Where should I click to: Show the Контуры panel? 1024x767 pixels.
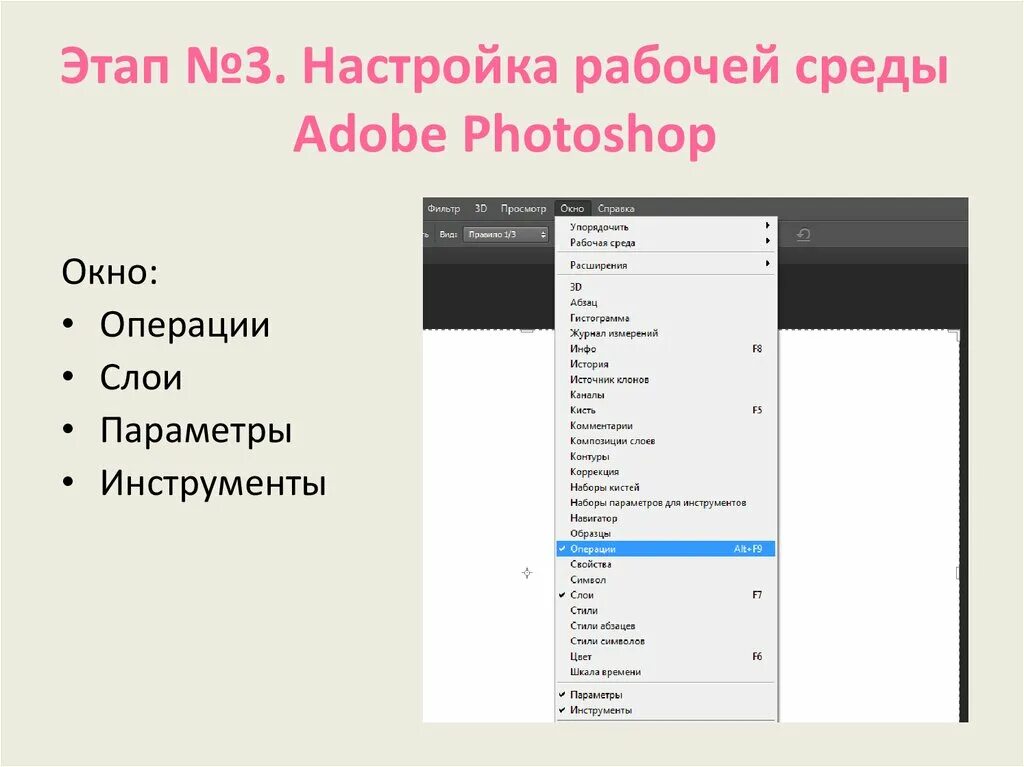tap(666, 457)
